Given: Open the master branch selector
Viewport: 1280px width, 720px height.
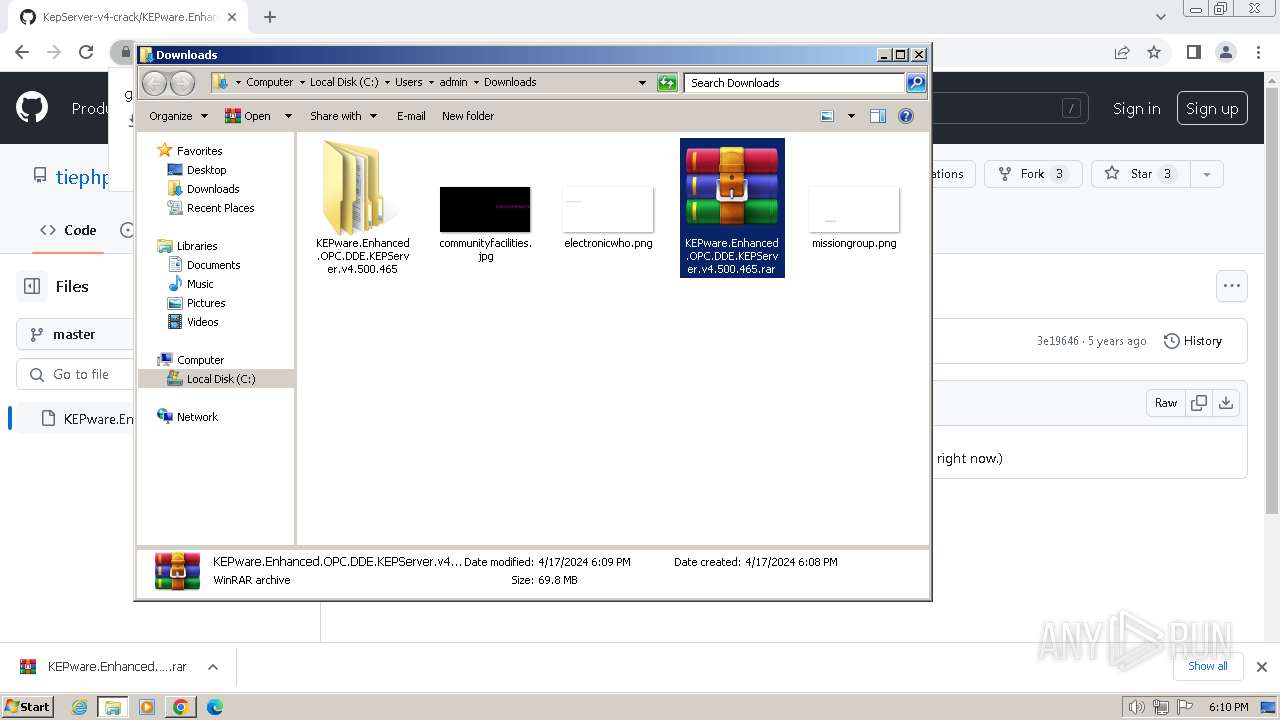Looking at the screenshot, I should click(75, 334).
